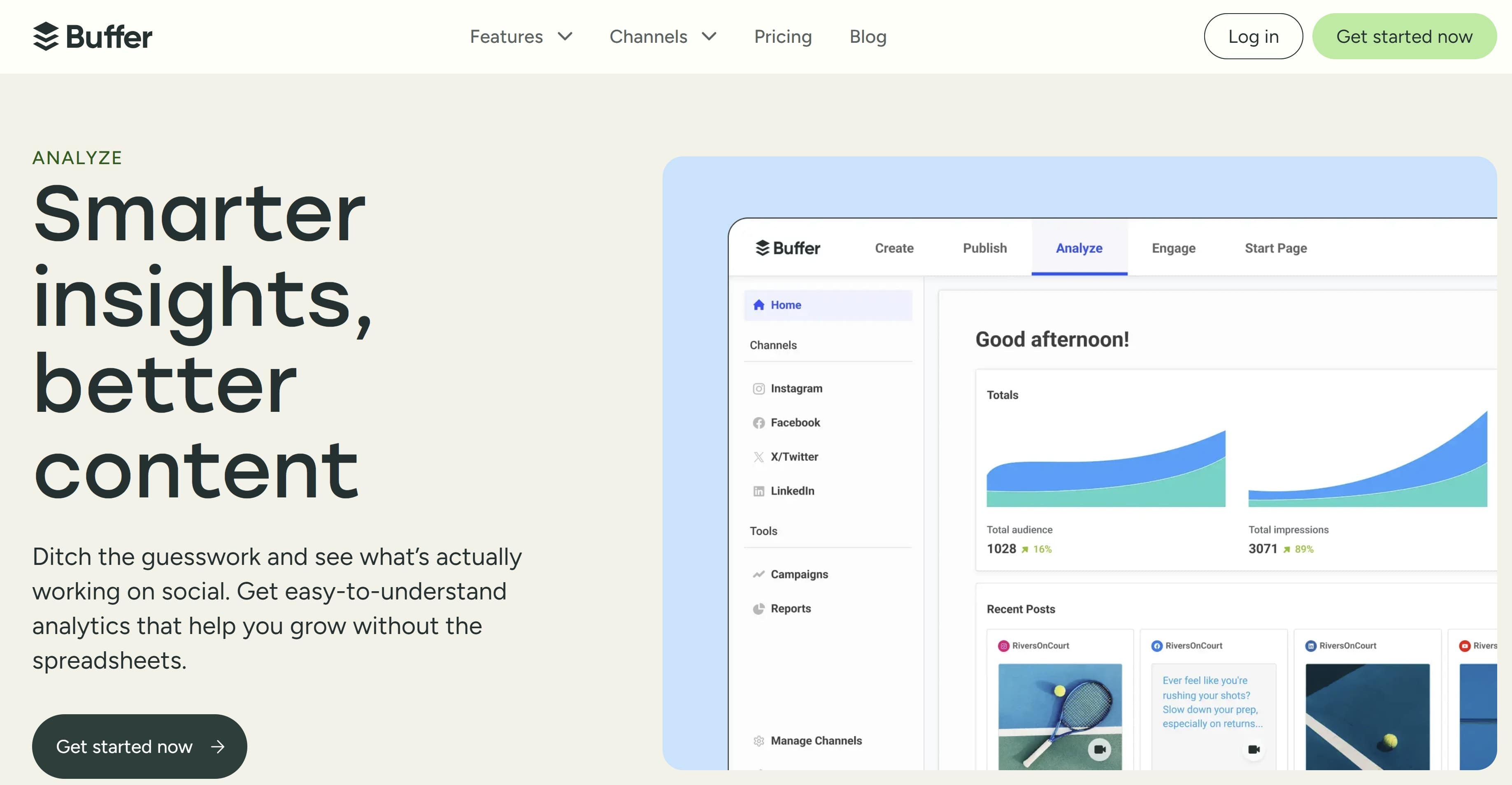Click the Home house icon in sidebar
The height and width of the screenshot is (785, 1512).
(x=758, y=305)
